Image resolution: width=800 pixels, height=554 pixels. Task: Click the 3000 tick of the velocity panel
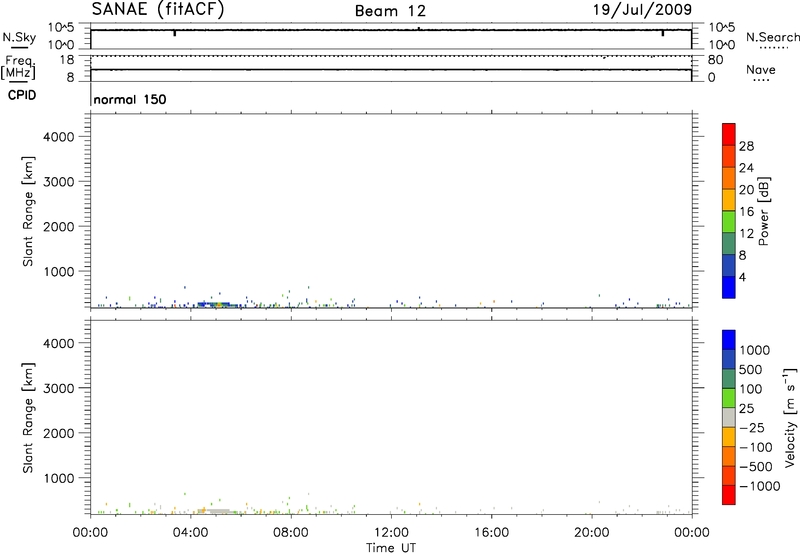(x=58, y=388)
